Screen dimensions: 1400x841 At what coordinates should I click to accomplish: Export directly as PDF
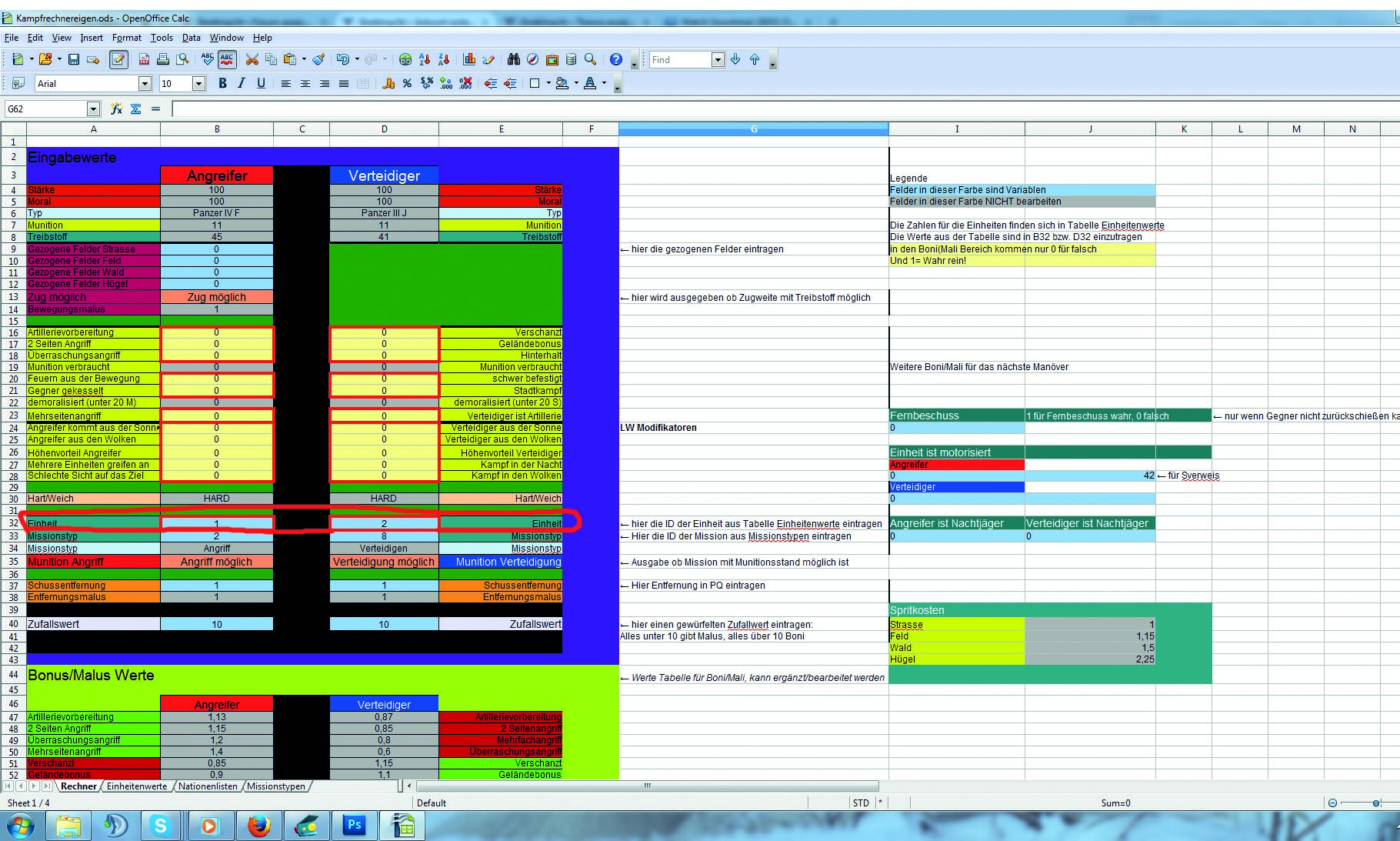click(144, 59)
